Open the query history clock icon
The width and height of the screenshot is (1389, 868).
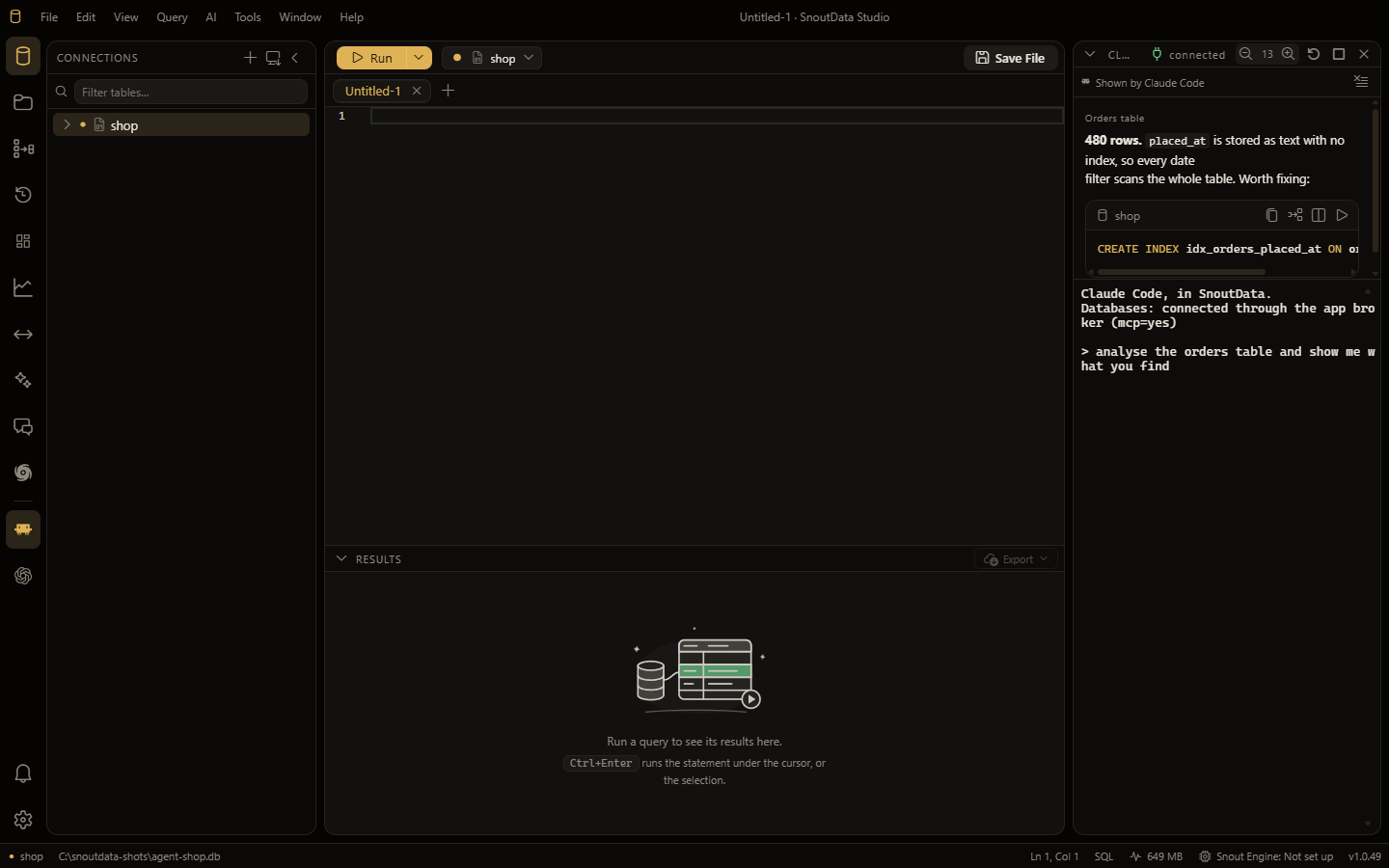click(x=23, y=195)
